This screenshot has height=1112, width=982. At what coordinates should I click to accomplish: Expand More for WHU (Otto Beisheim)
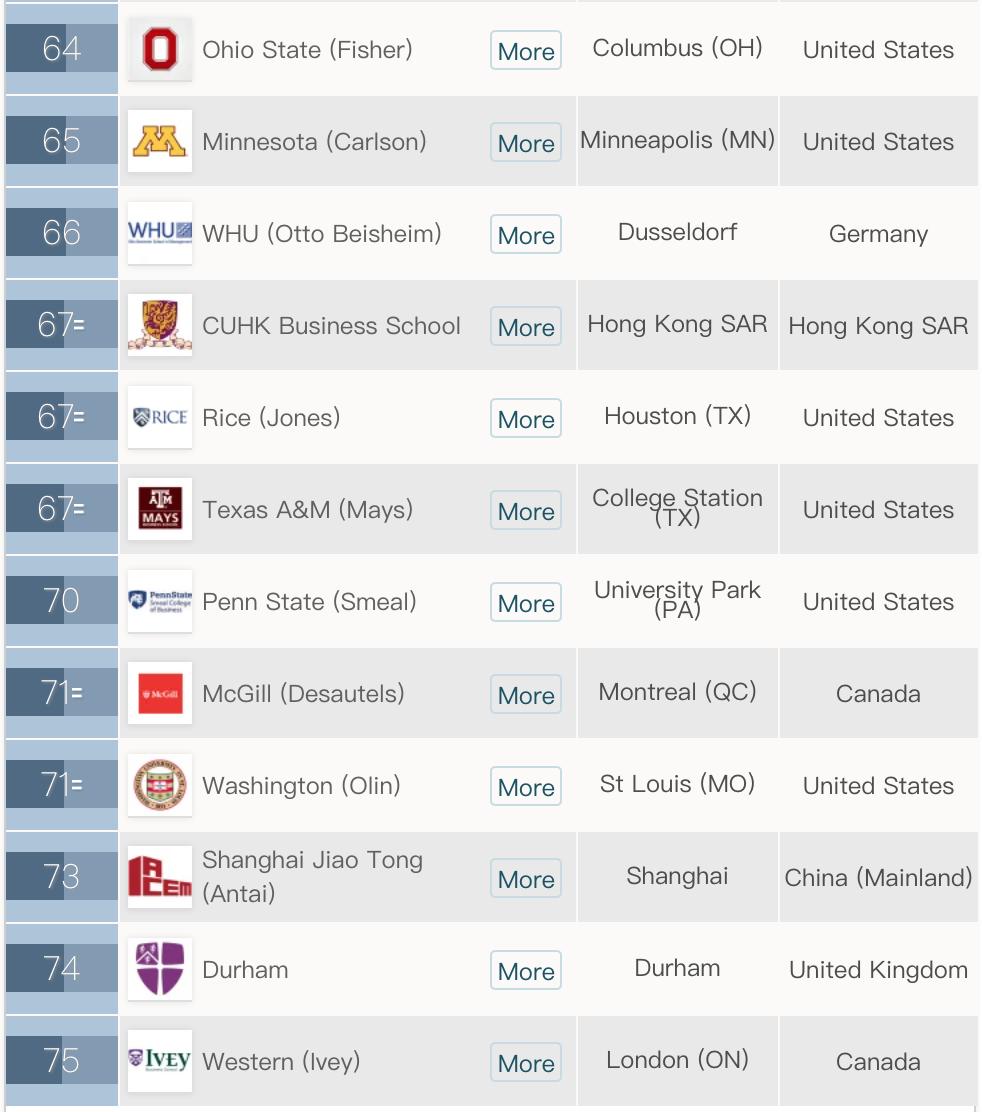[526, 235]
